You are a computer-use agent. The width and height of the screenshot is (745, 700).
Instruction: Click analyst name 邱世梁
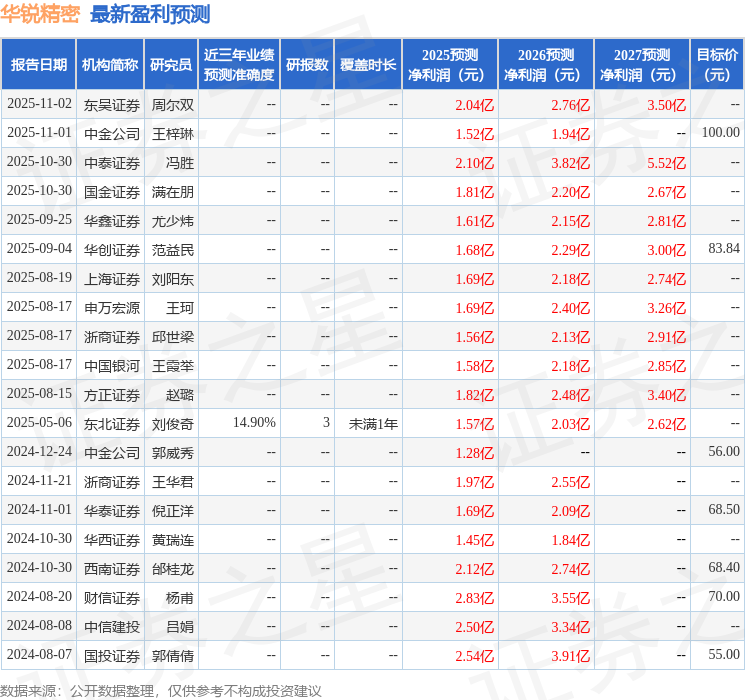(173, 337)
